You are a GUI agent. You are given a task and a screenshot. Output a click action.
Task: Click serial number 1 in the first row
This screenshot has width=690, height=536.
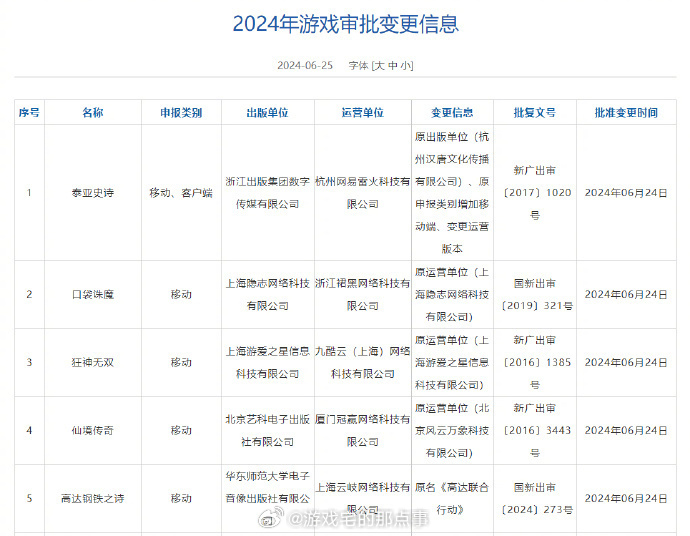(29, 193)
